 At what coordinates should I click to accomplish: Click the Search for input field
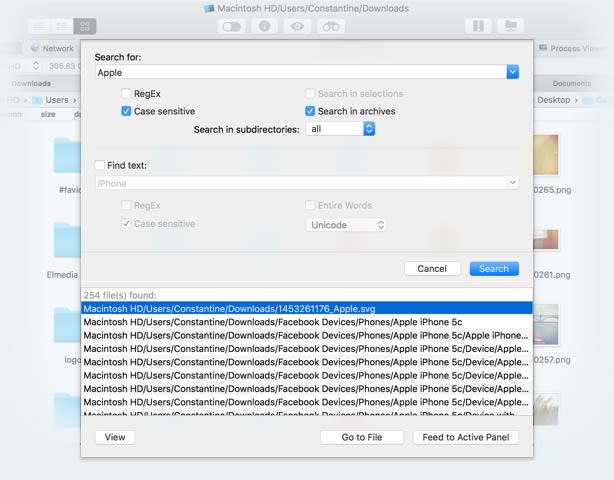(301, 72)
